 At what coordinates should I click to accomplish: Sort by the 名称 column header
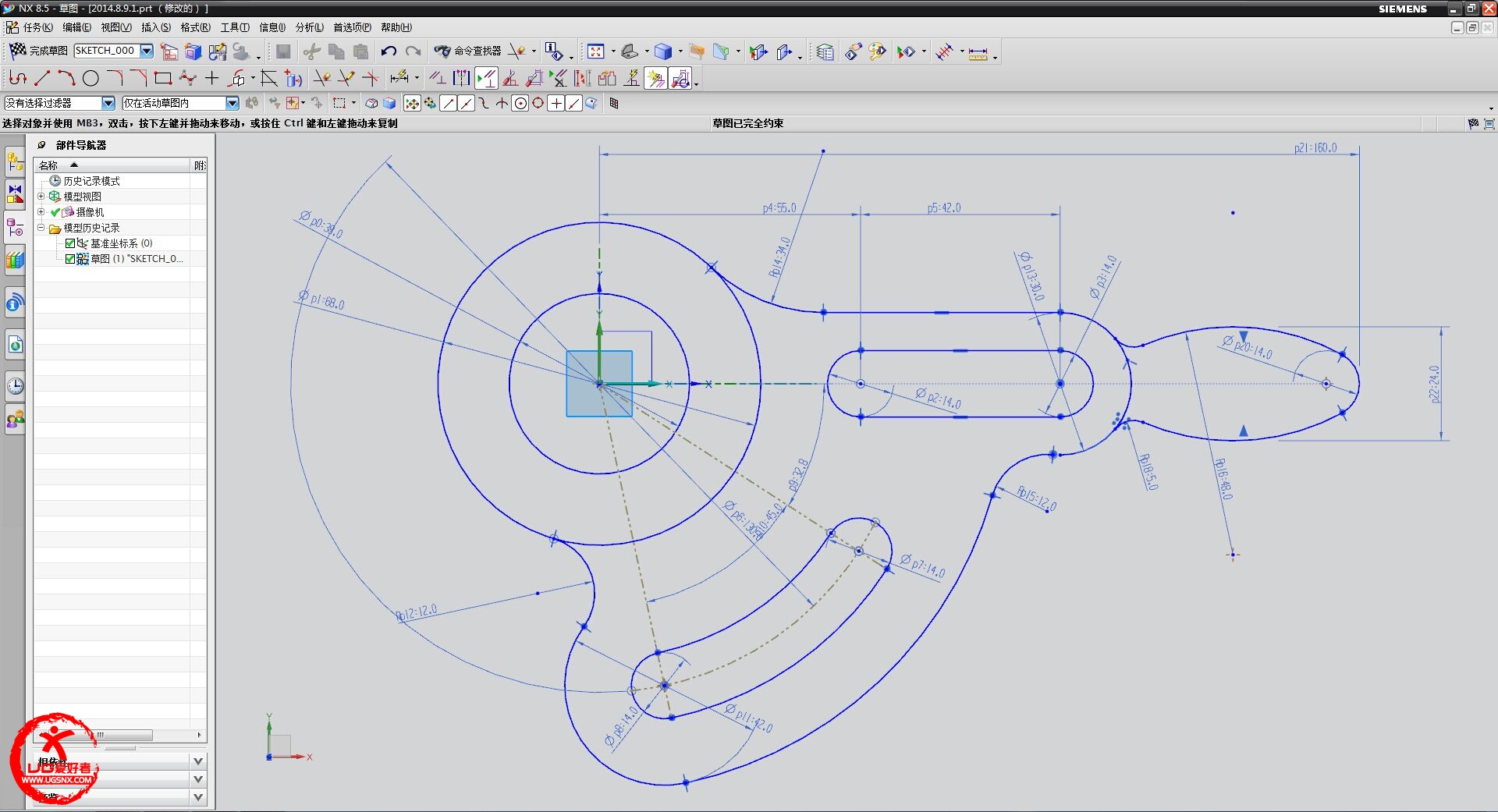point(112,165)
